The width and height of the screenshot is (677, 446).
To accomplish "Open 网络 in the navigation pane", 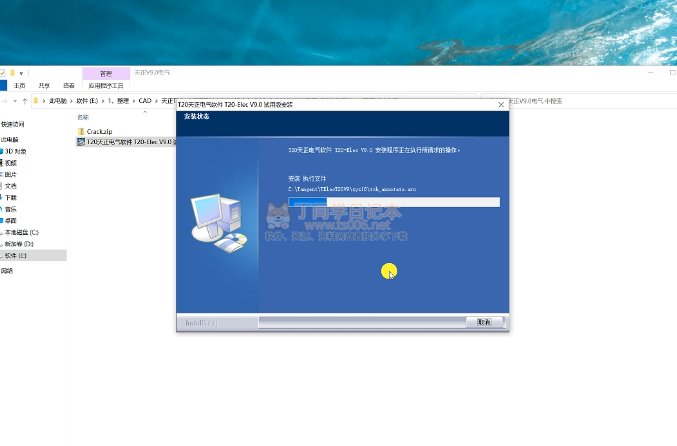I will click(x=7, y=271).
